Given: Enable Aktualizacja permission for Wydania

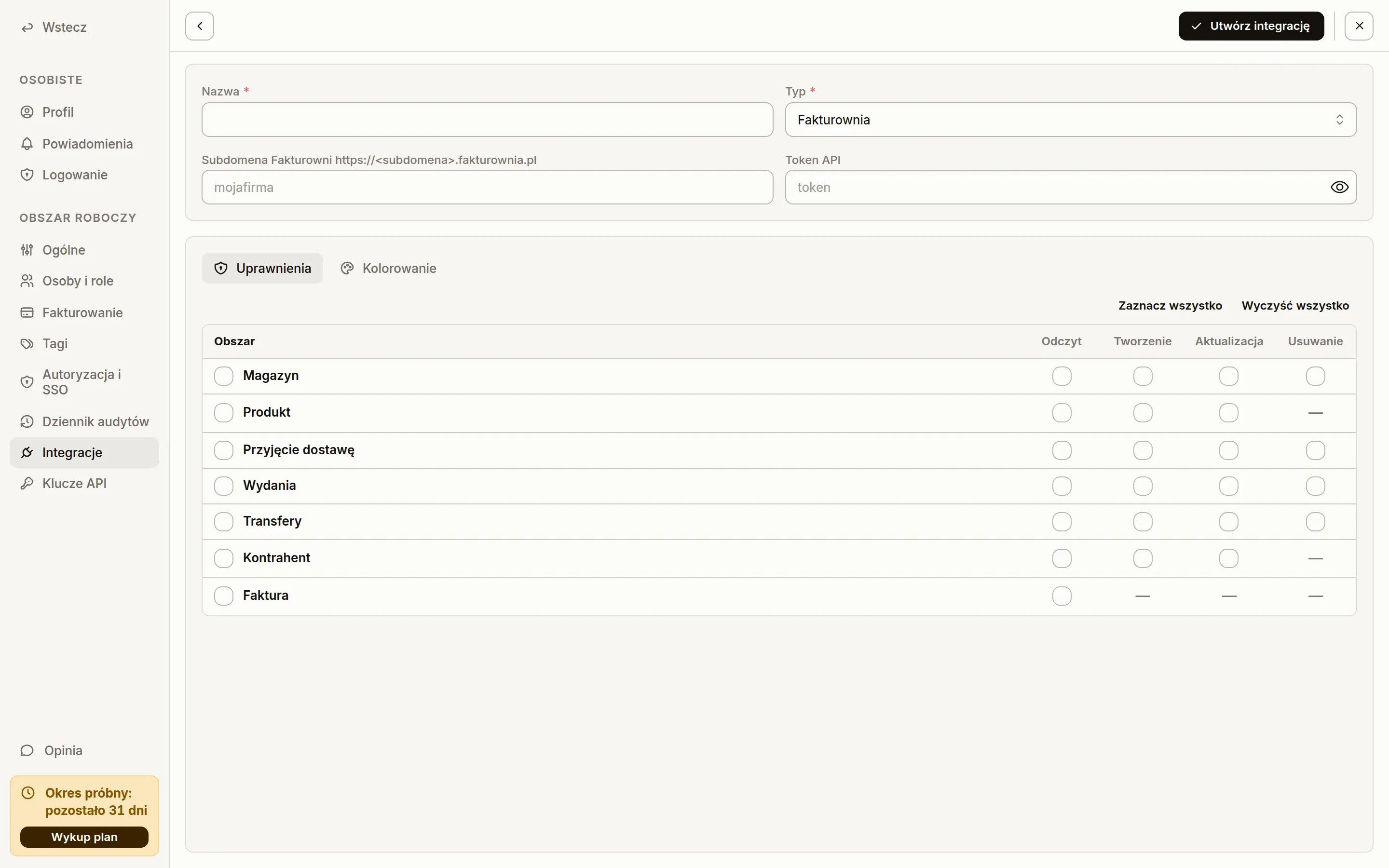Looking at the screenshot, I should pyautogui.click(x=1228, y=486).
